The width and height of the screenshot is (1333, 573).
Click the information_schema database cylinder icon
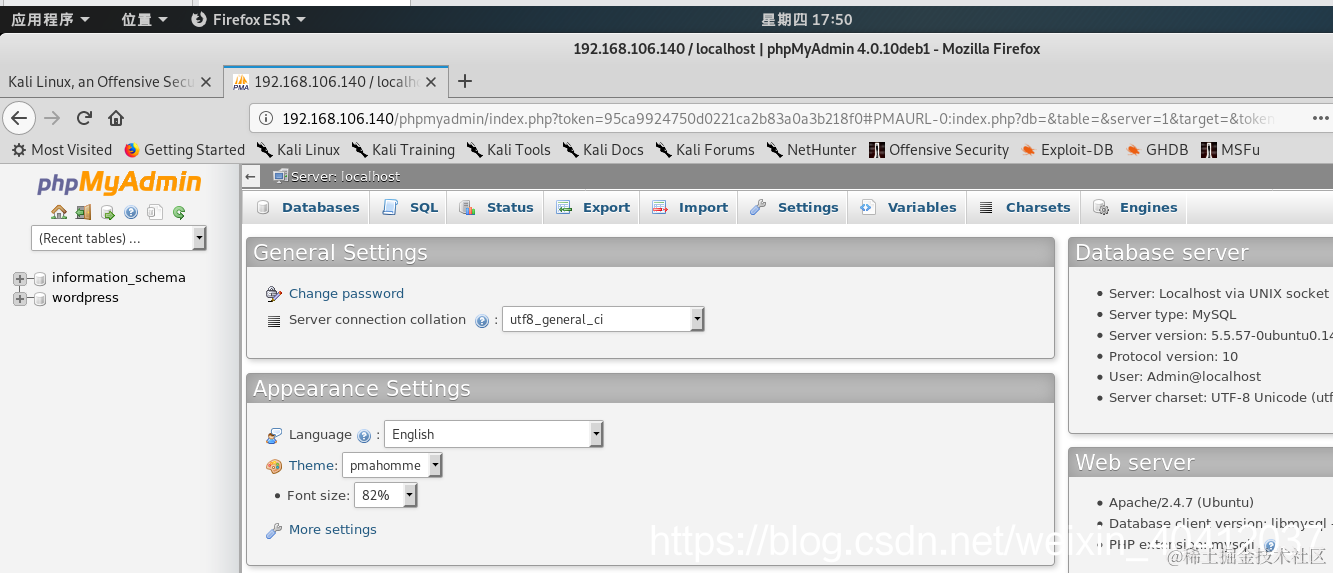click(x=39, y=278)
